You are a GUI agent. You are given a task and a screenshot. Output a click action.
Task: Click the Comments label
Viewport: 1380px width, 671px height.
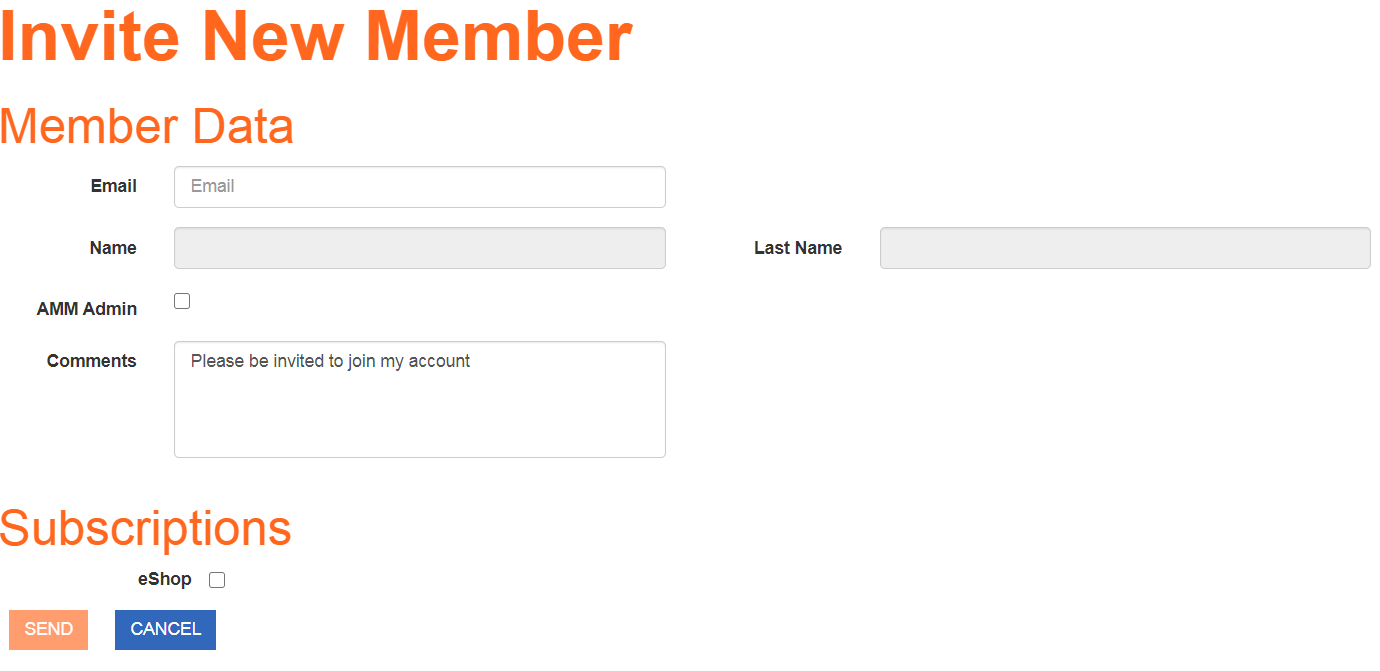tap(92, 361)
